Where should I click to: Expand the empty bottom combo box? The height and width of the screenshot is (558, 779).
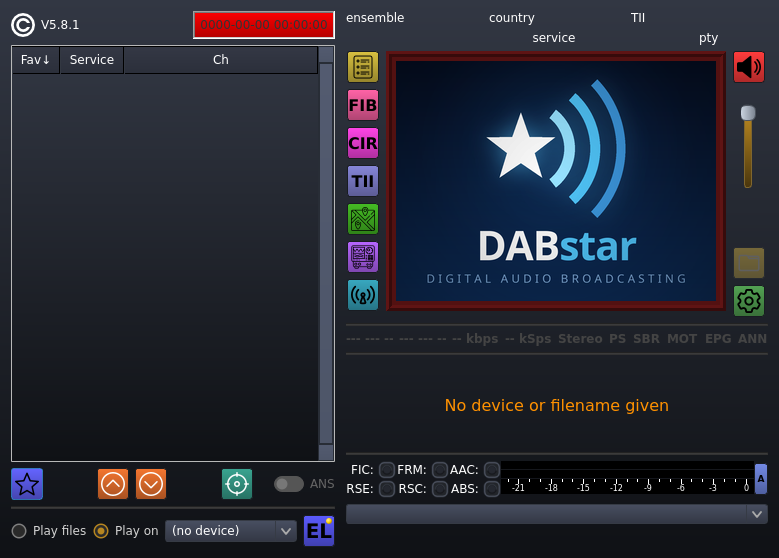point(557,514)
